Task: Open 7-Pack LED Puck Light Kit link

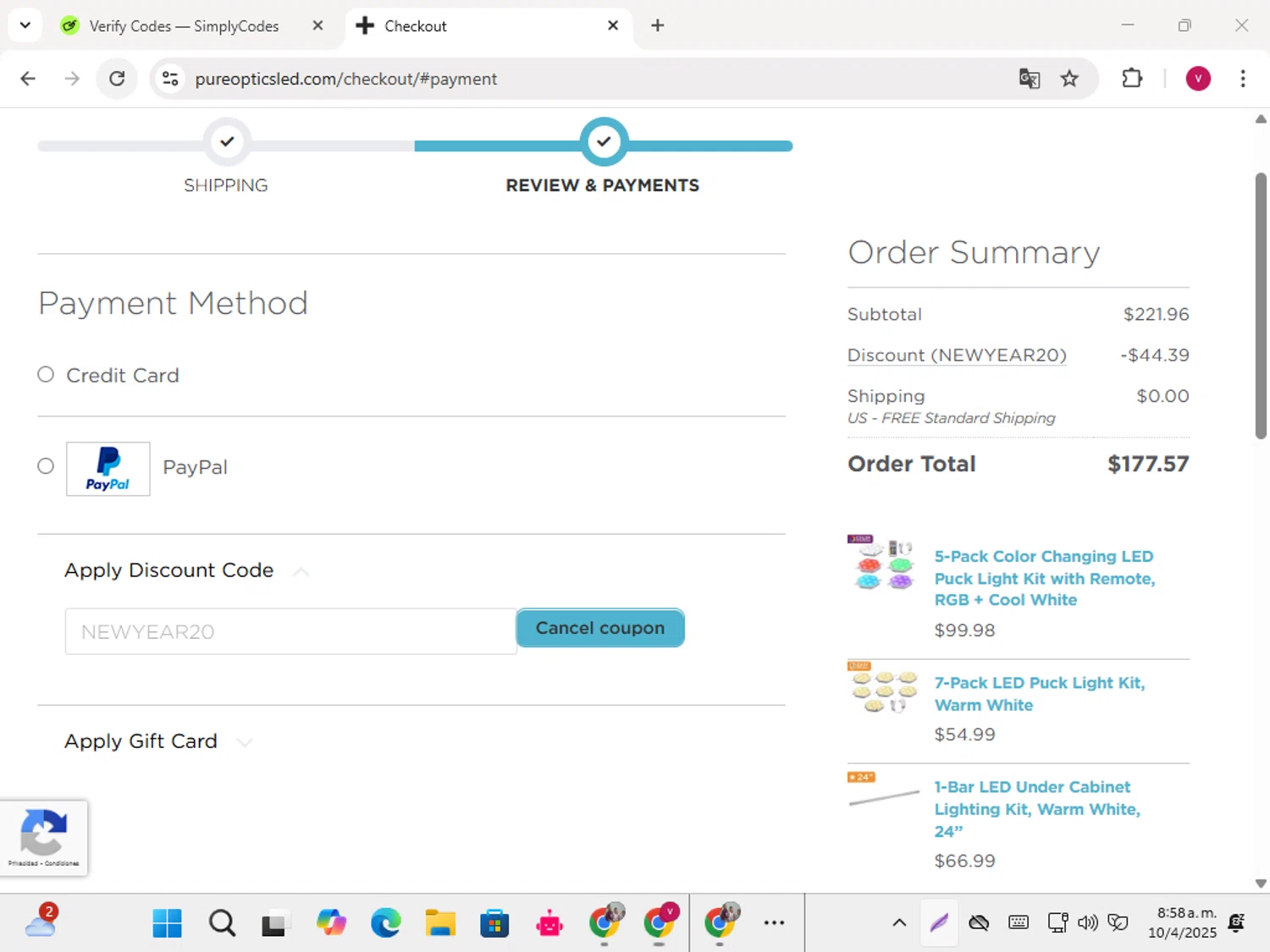Action: [x=1040, y=694]
